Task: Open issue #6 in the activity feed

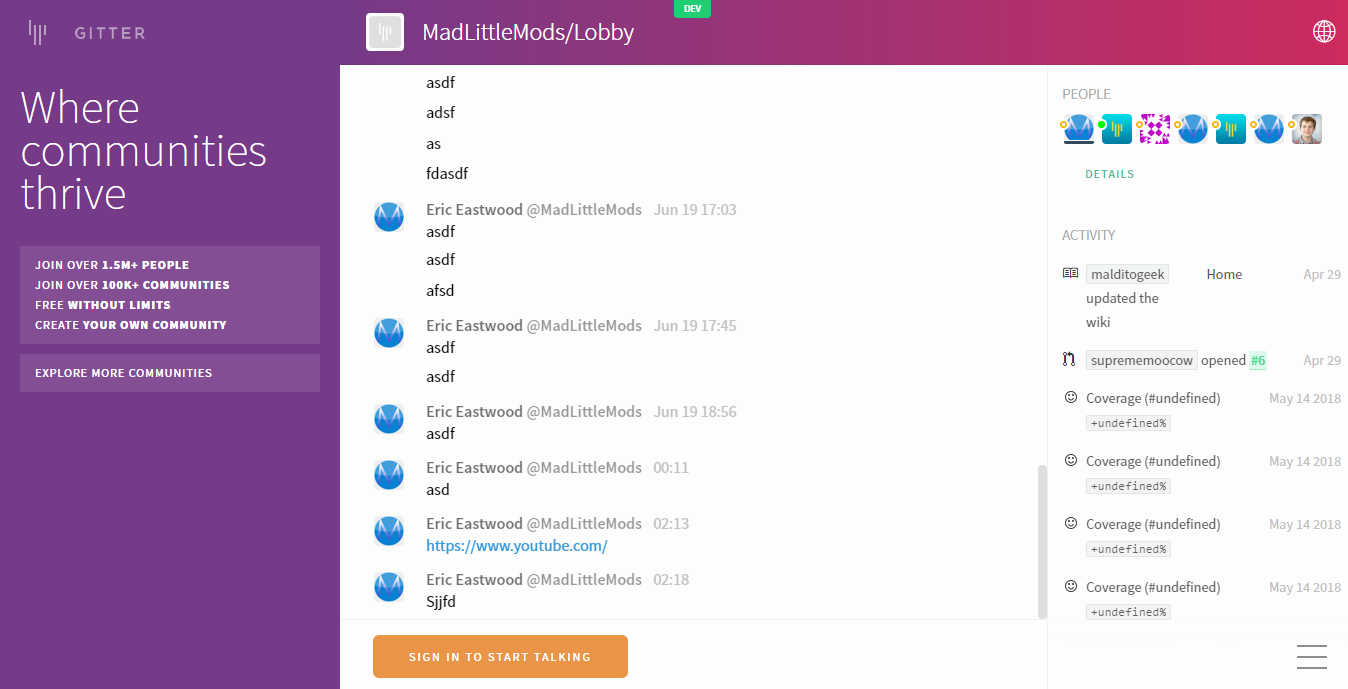Action: (1258, 360)
